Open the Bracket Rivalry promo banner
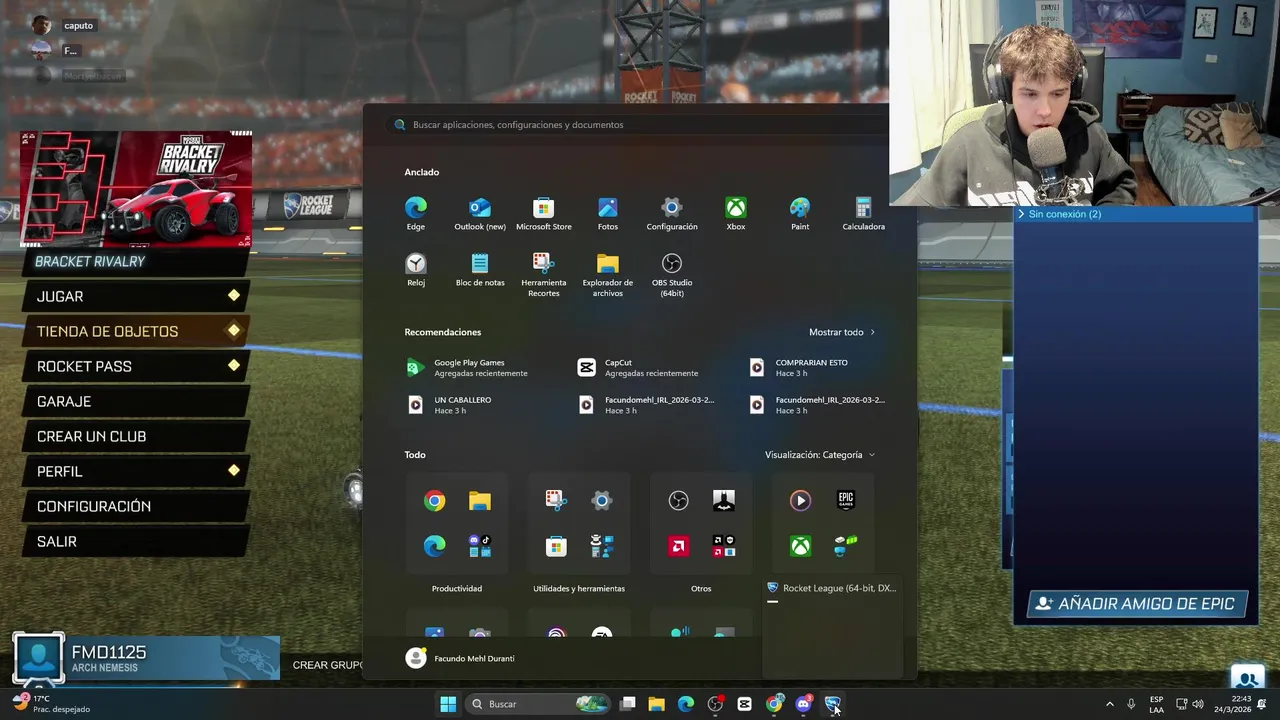 (136, 188)
